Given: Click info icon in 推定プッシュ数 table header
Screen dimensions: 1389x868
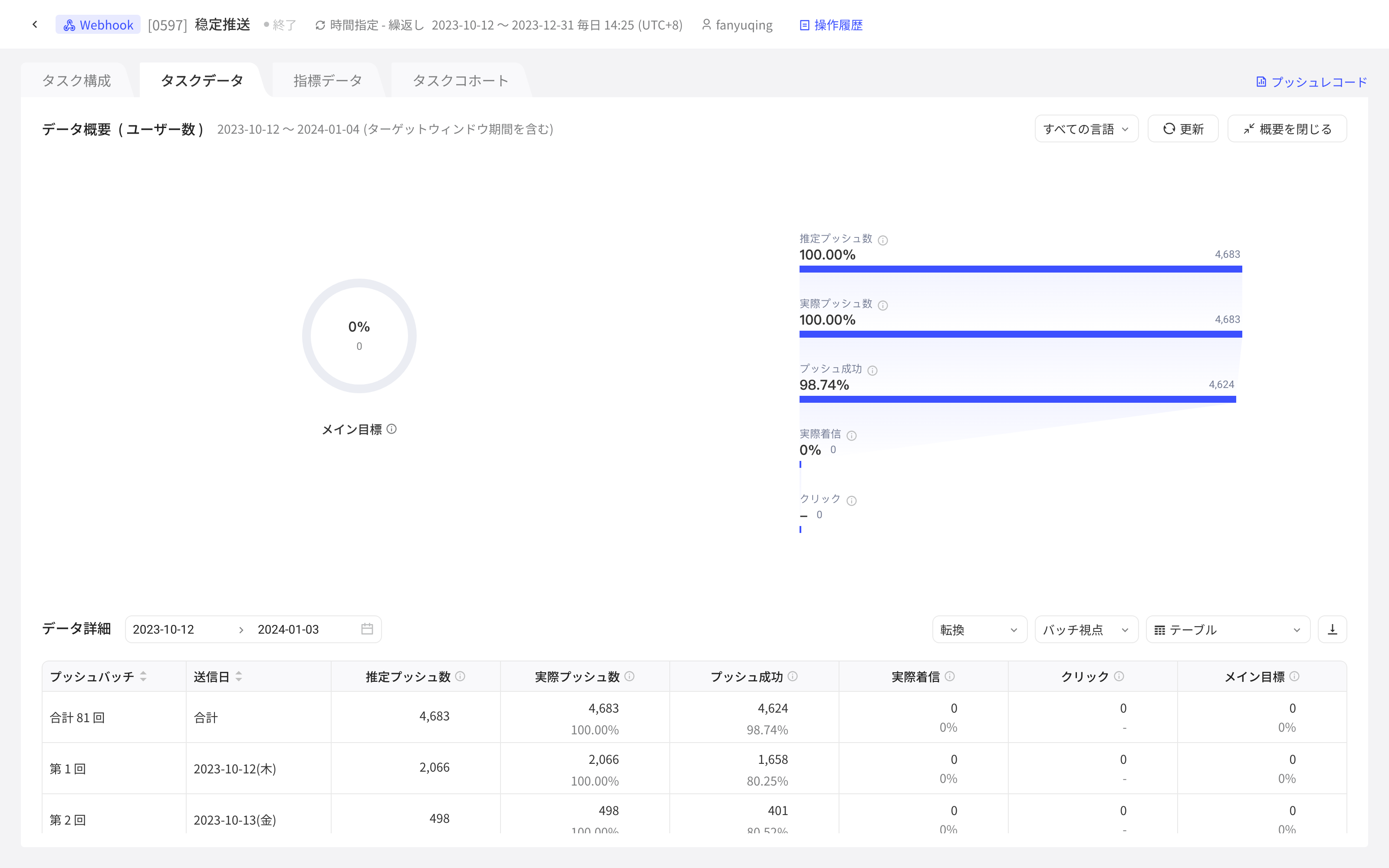Looking at the screenshot, I should pos(460,676).
